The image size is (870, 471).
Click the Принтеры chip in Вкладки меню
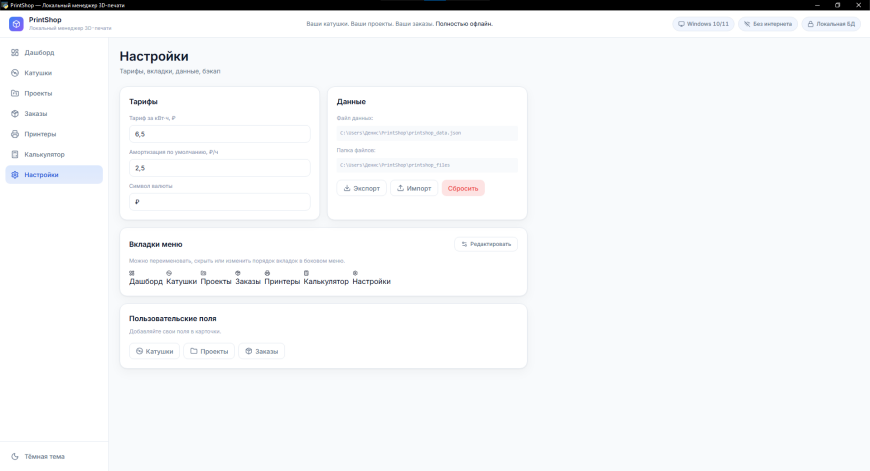click(282, 278)
